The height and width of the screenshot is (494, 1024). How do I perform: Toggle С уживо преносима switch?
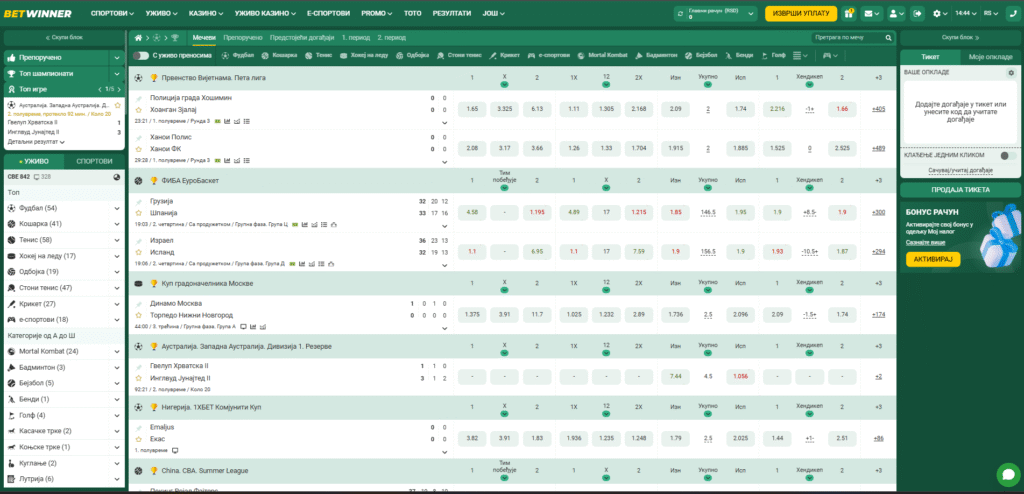[x=140, y=56]
